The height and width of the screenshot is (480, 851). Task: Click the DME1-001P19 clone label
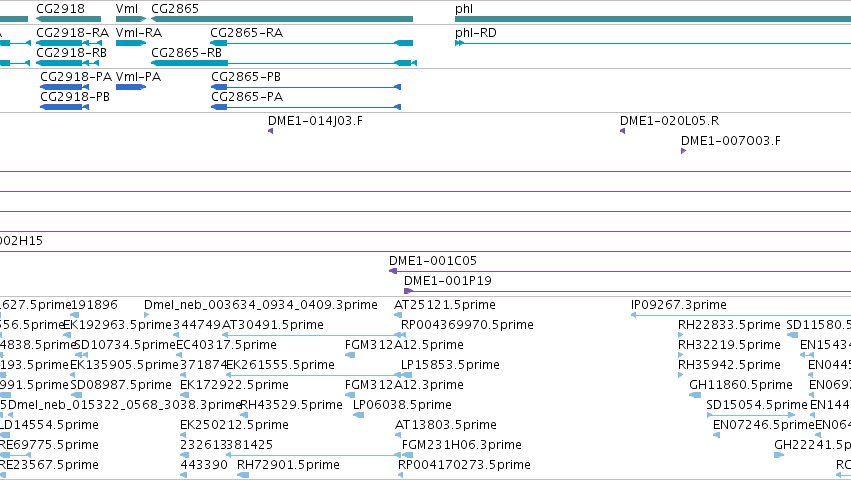tap(448, 281)
